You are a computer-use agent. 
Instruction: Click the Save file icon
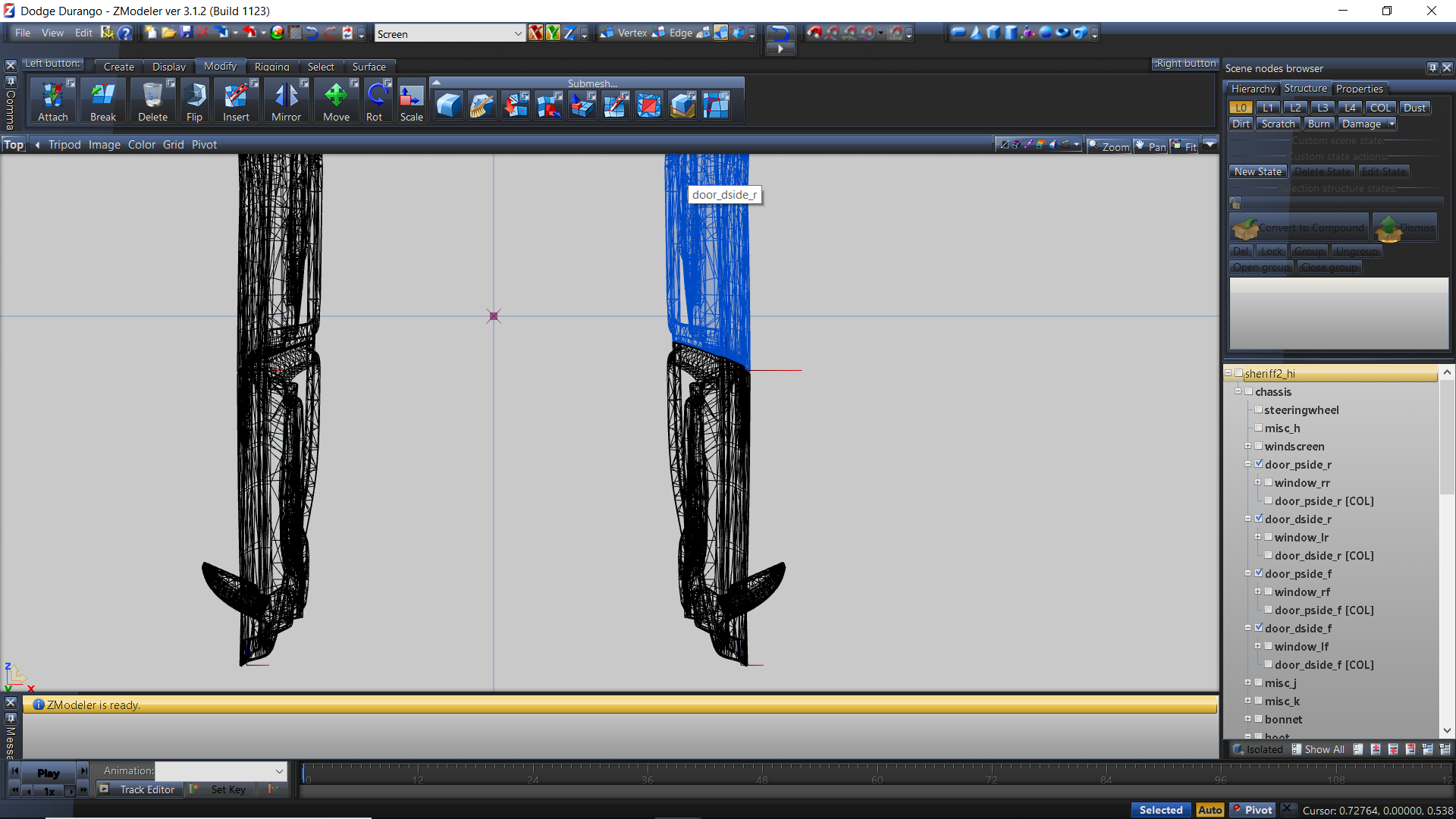pos(187,33)
